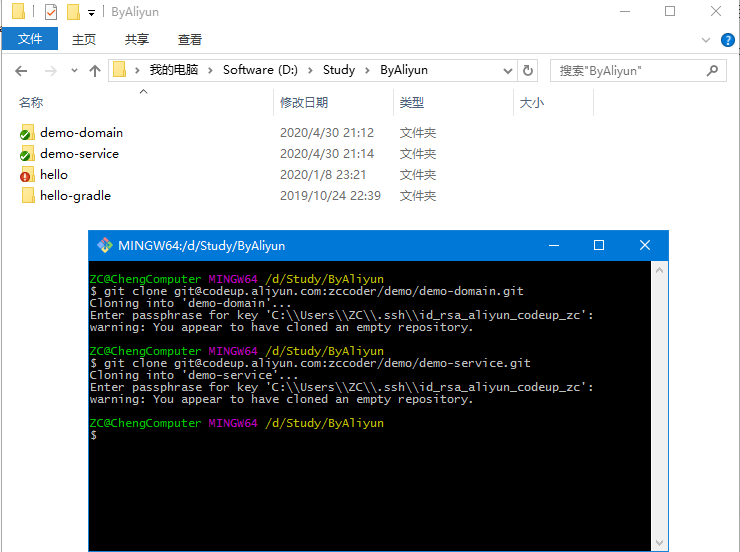Close the ByAliyun Explorer window
This screenshot has height=552, width=740.
[x=715, y=11]
